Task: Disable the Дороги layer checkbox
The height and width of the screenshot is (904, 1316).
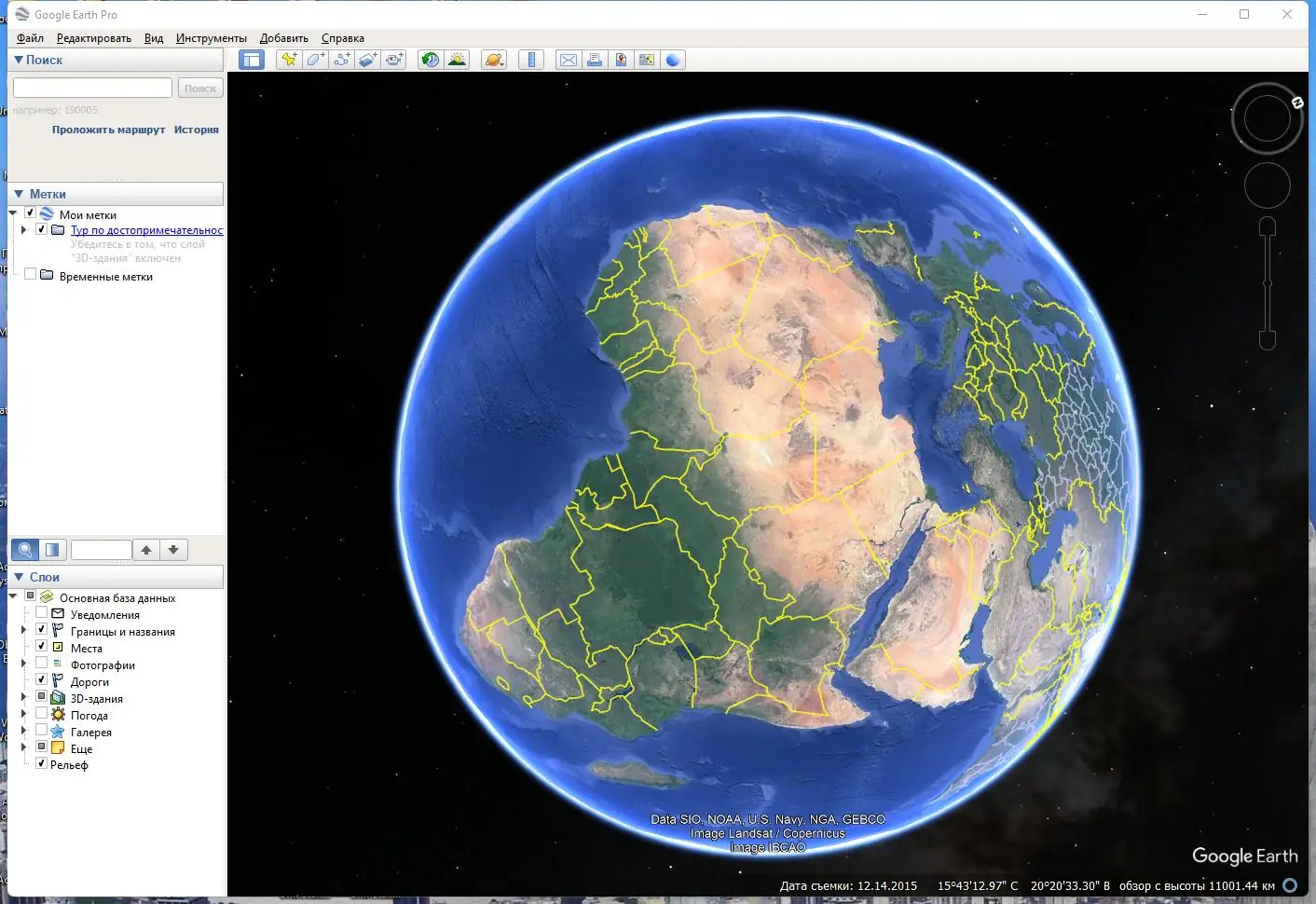Action: 42,679
